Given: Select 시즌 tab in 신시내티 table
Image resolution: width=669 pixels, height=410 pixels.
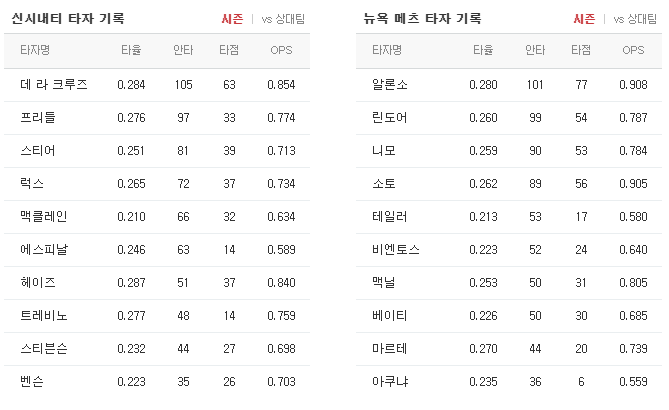Looking at the screenshot, I should tap(232, 19).
